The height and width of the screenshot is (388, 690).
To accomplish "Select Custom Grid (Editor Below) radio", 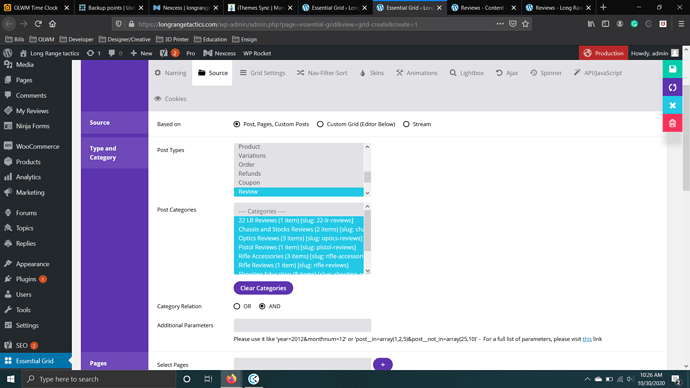I will coord(320,124).
